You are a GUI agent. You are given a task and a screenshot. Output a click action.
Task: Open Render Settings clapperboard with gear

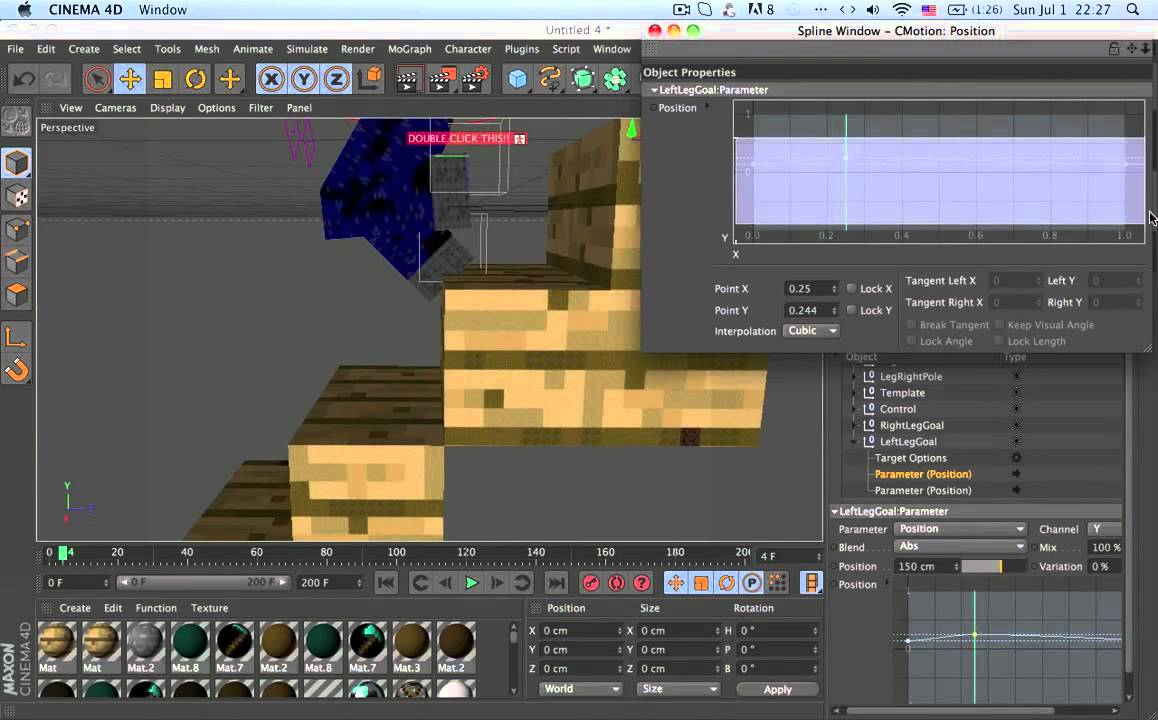(x=475, y=79)
